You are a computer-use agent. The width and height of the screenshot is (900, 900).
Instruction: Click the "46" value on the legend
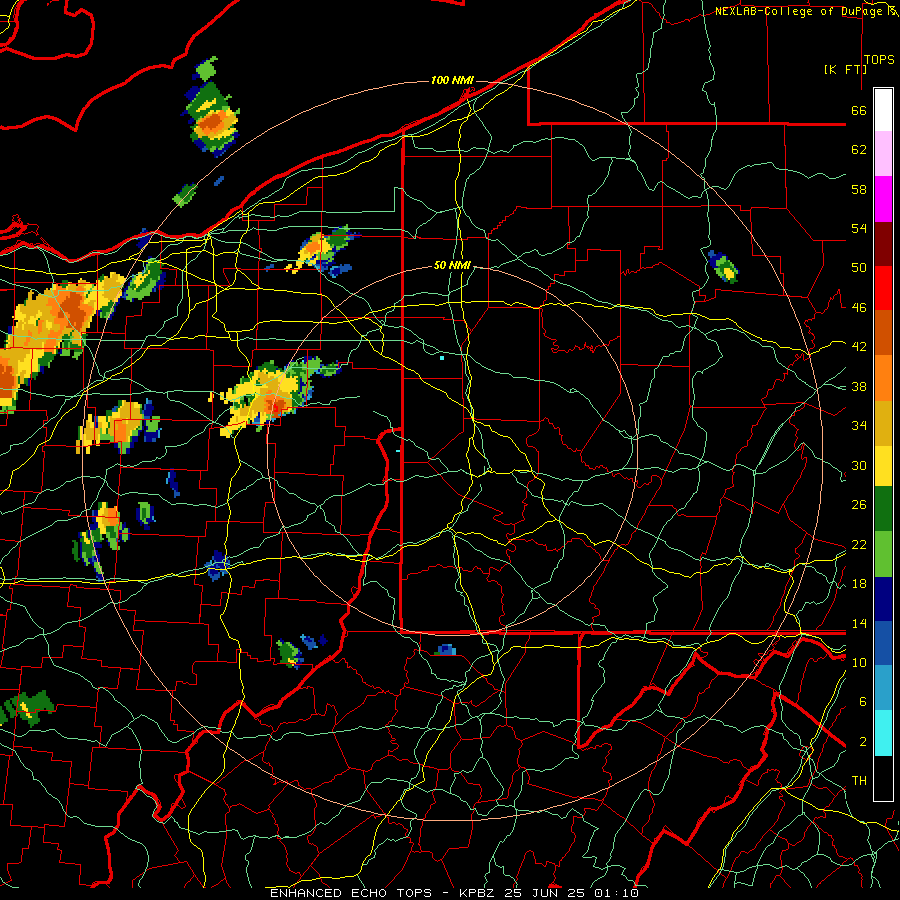(x=859, y=308)
